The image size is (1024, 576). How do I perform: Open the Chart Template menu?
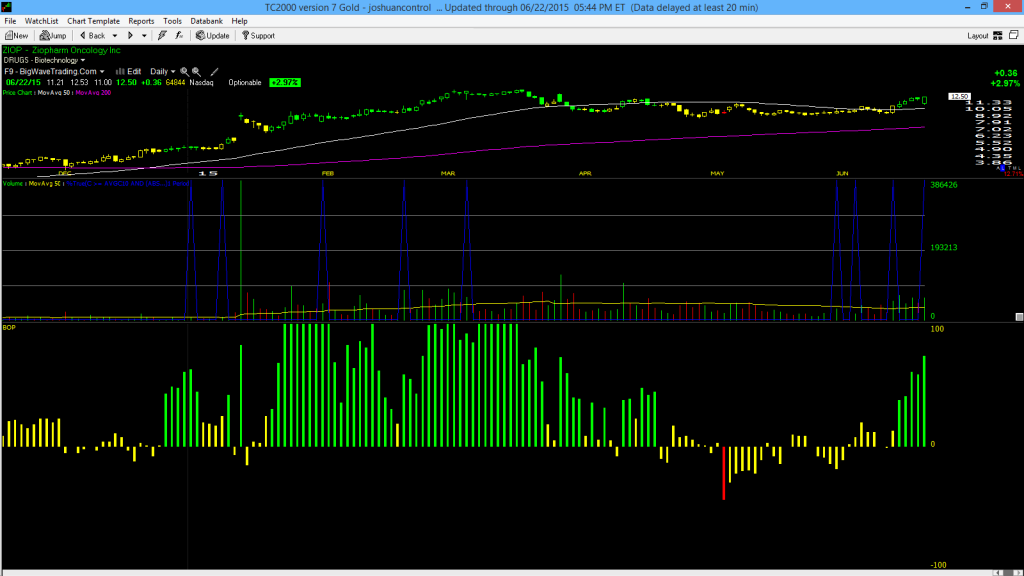pos(93,21)
